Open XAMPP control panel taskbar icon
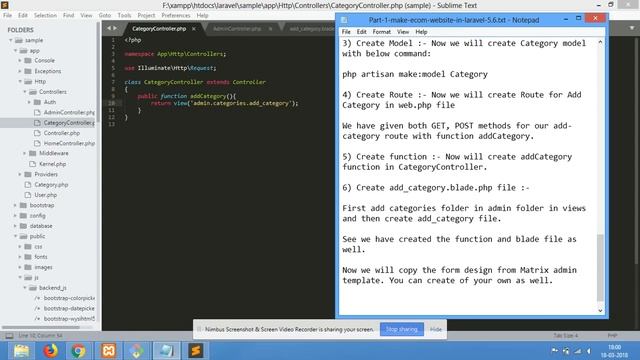 click(109, 351)
